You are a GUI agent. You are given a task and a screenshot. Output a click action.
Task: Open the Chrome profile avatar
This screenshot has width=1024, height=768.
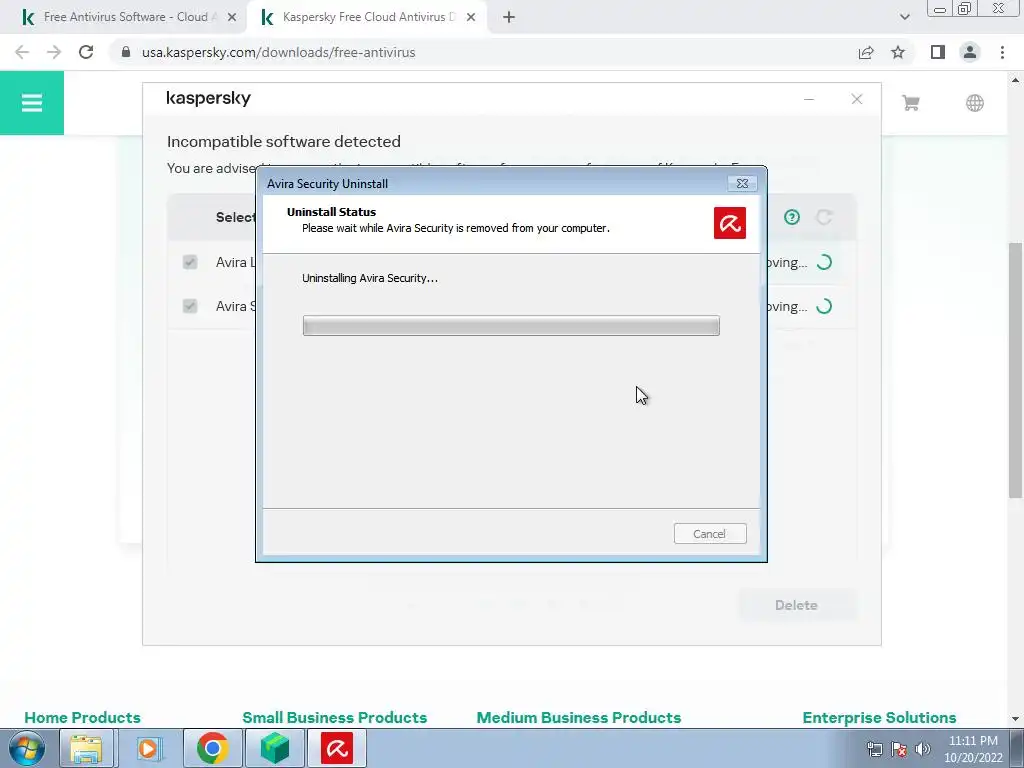pos(970,52)
